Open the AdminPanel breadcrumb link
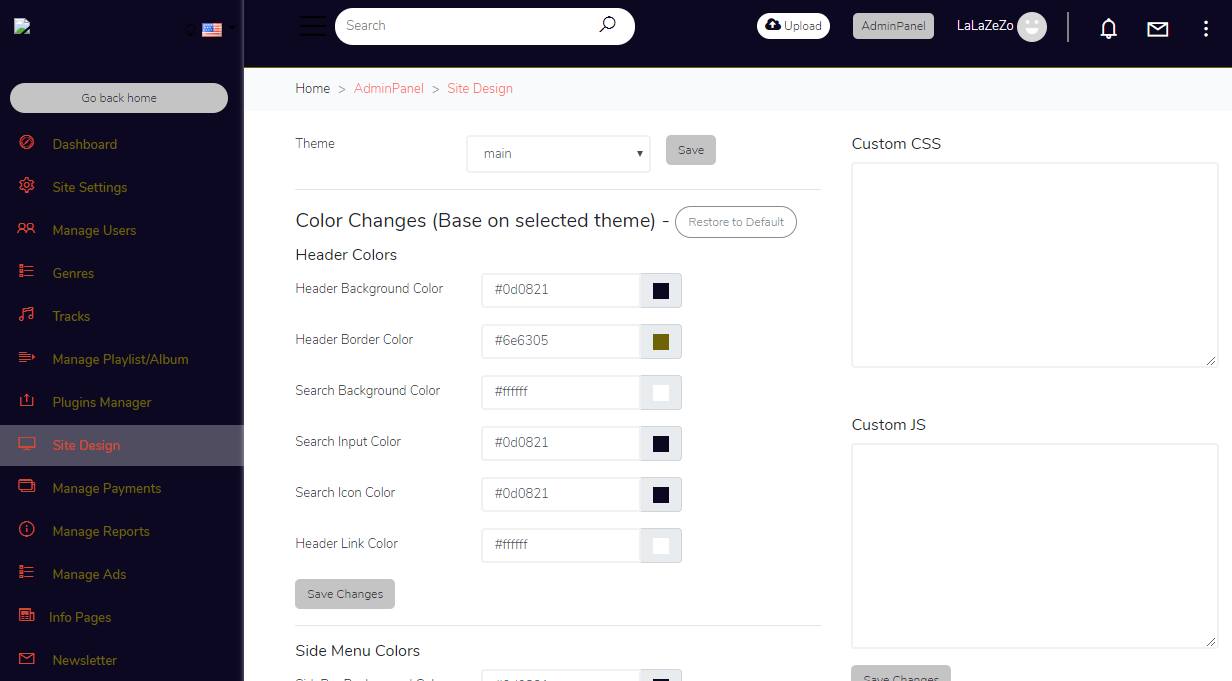This screenshot has width=1232, height=681. point(389,88)
